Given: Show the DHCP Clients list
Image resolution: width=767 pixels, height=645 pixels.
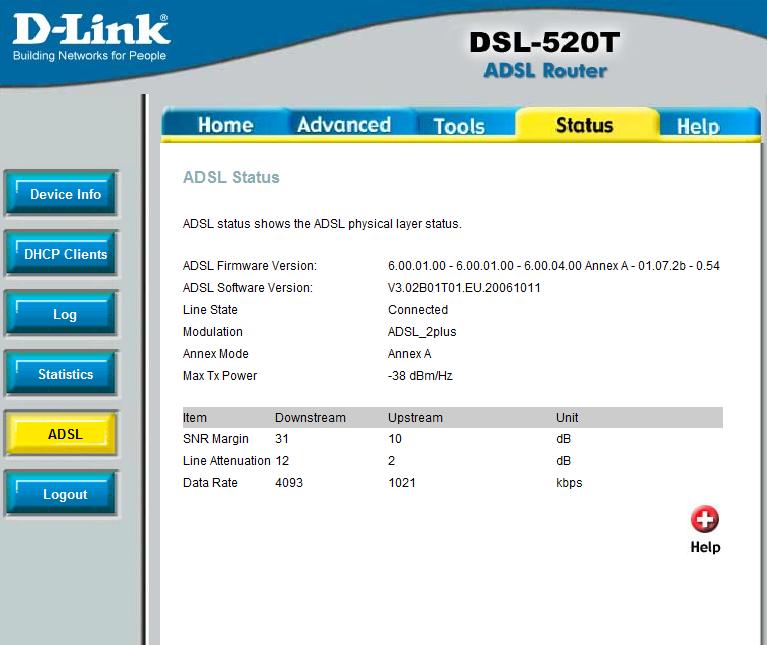Looking at the screenshot, I should click(x=61, y=254).
